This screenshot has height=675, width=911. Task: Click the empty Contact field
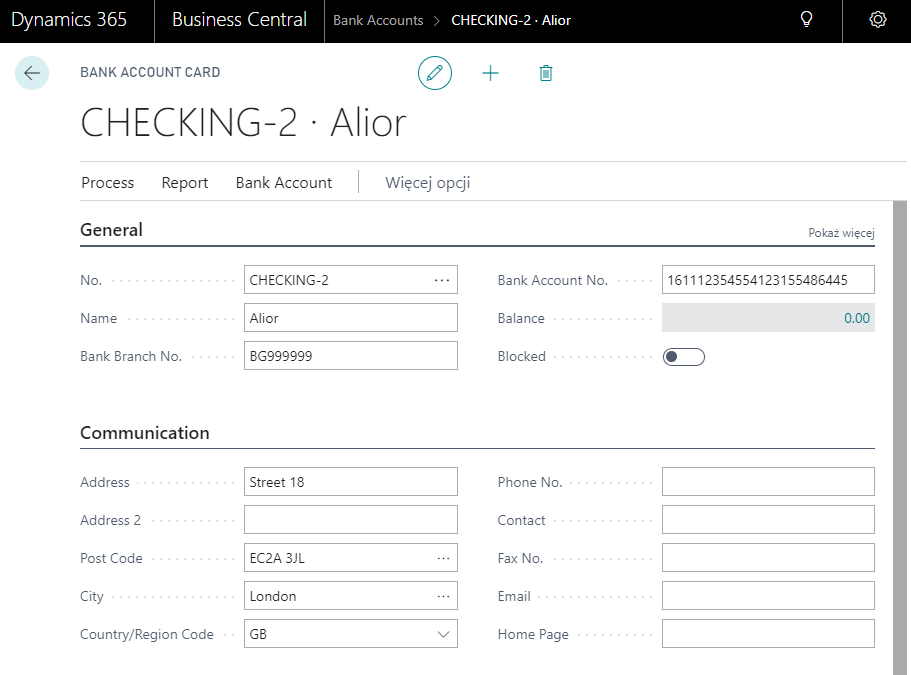768,520
